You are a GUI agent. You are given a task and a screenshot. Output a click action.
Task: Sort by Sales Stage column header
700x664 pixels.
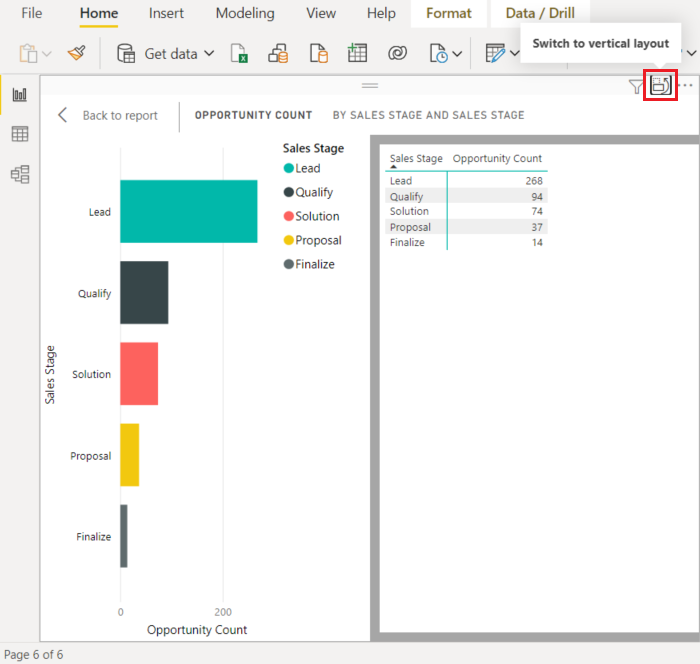416,159
